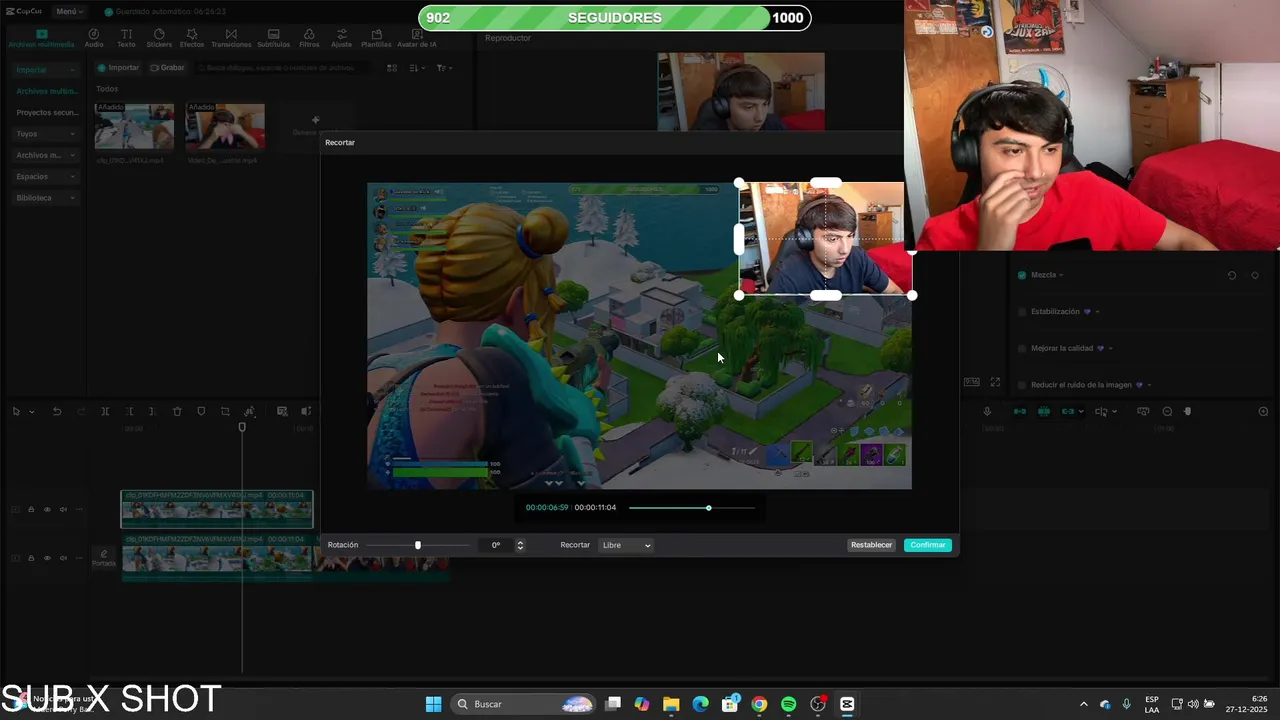Click the microphone voiceover icon in timeline
The image size is (1280, 720).
point(987,411)
